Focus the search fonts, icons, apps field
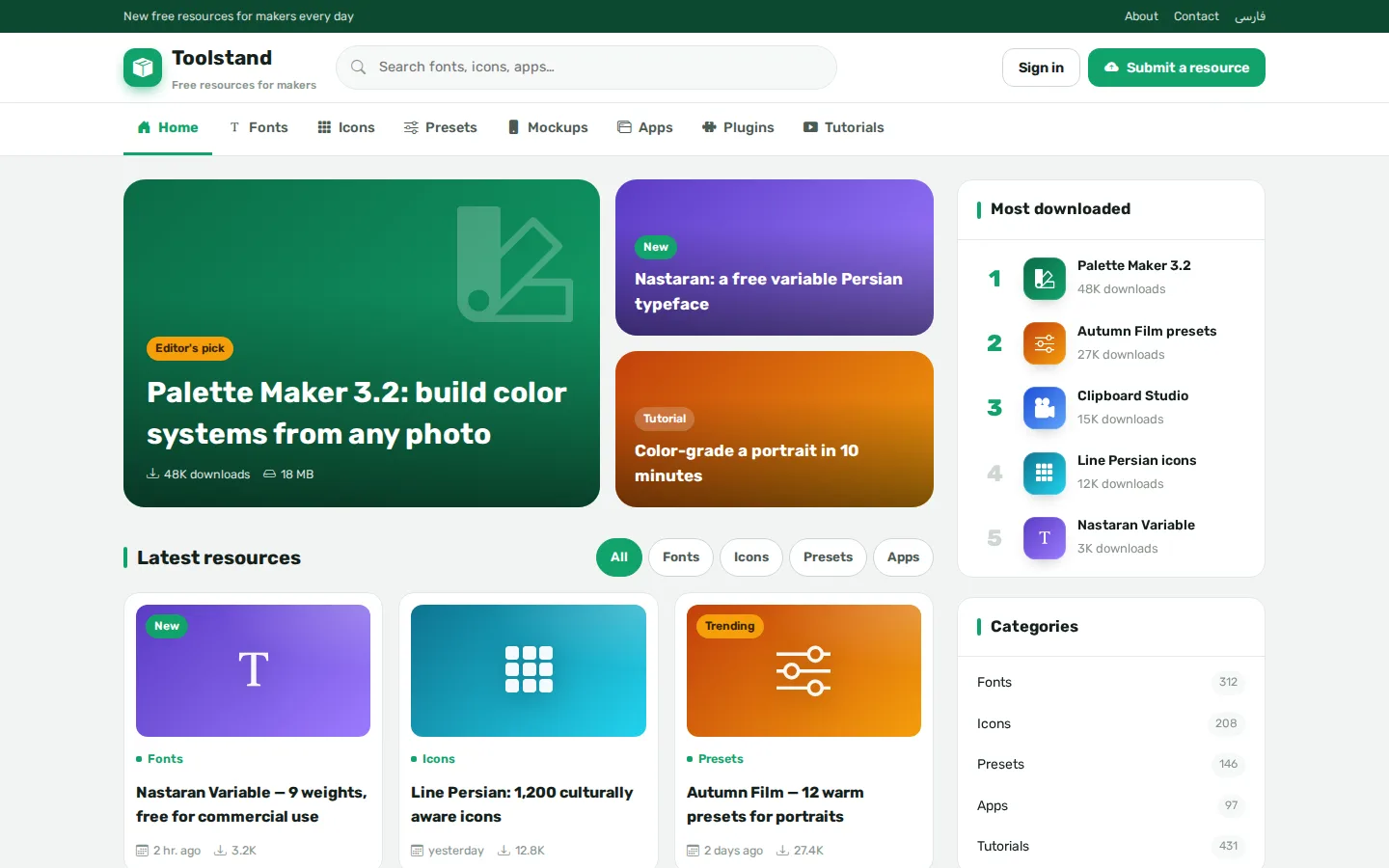The height and width of the screenshot is (868, 1389). [x=586, y=68]
